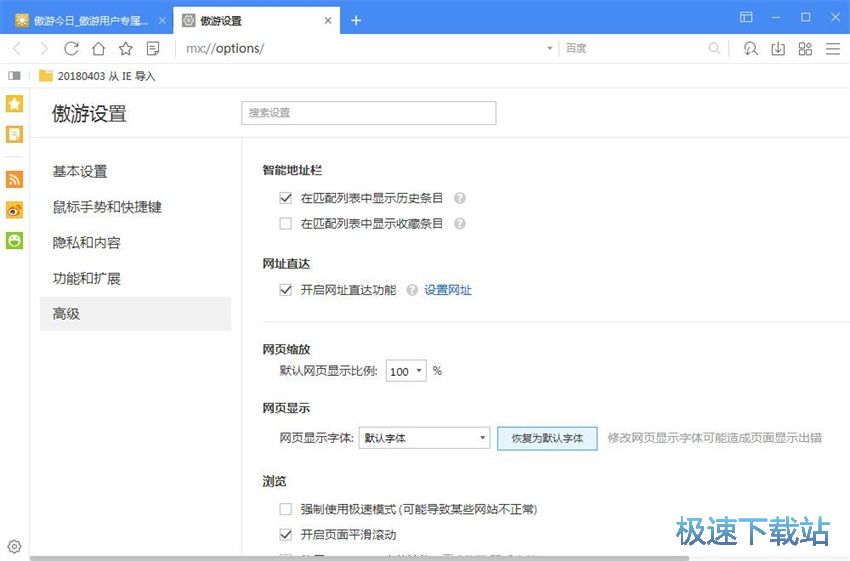Reload the page with refresh icon
The height and width of the screenshot is (561, 850).
click(x=71, y=49)
